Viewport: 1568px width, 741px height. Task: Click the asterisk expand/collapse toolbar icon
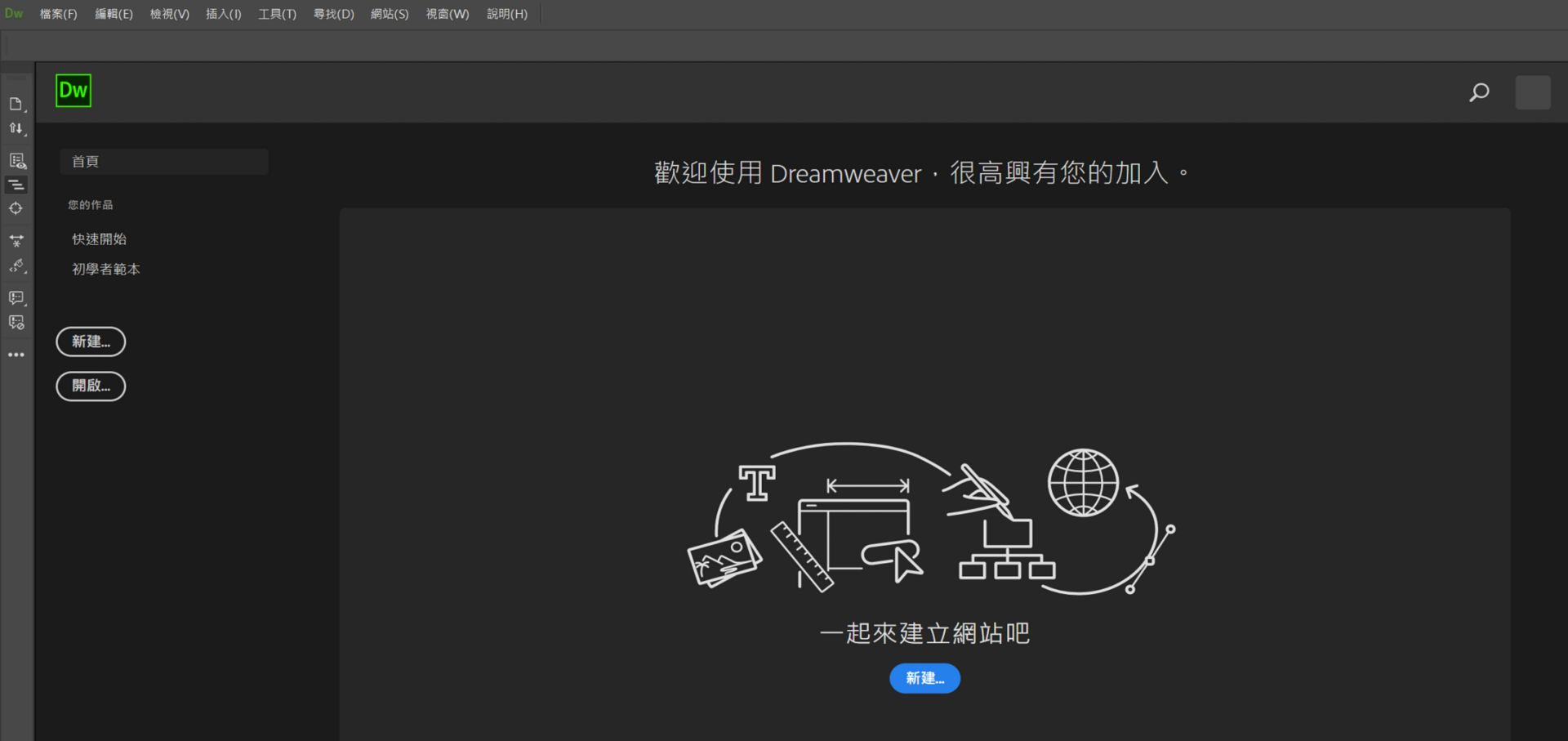(x=16, y=241)
